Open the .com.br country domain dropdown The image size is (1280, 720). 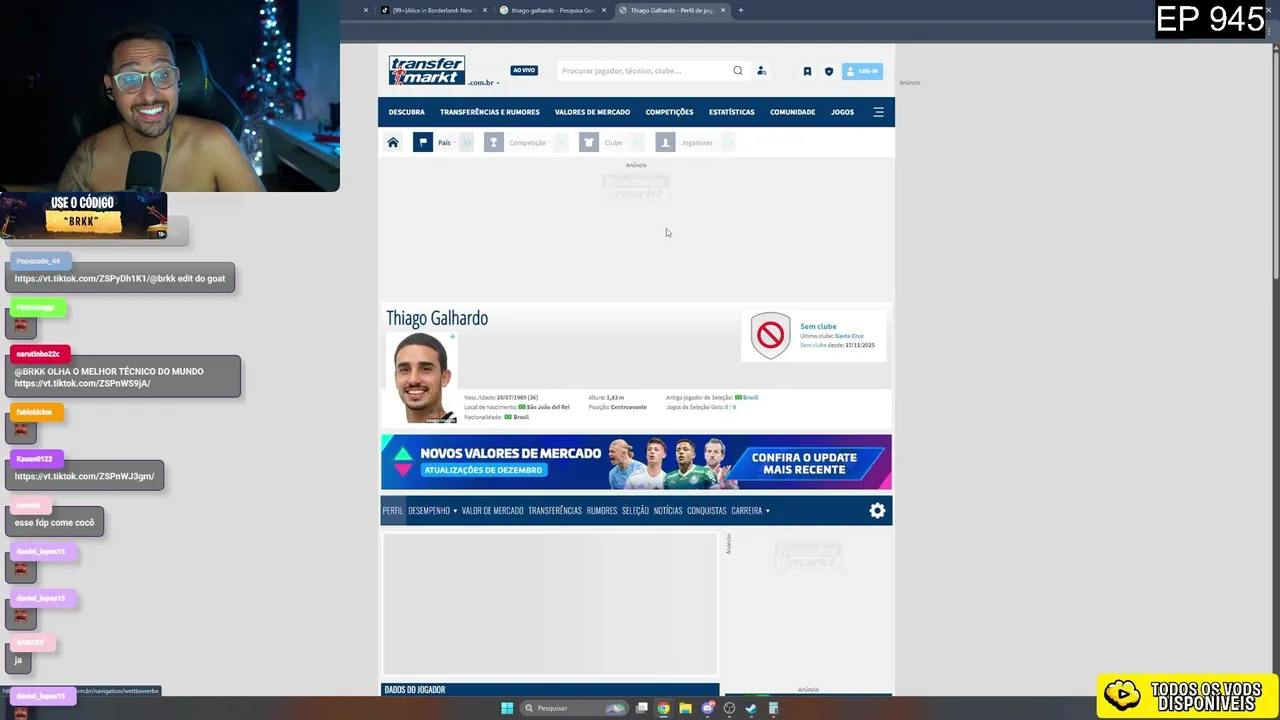(484, 83)
